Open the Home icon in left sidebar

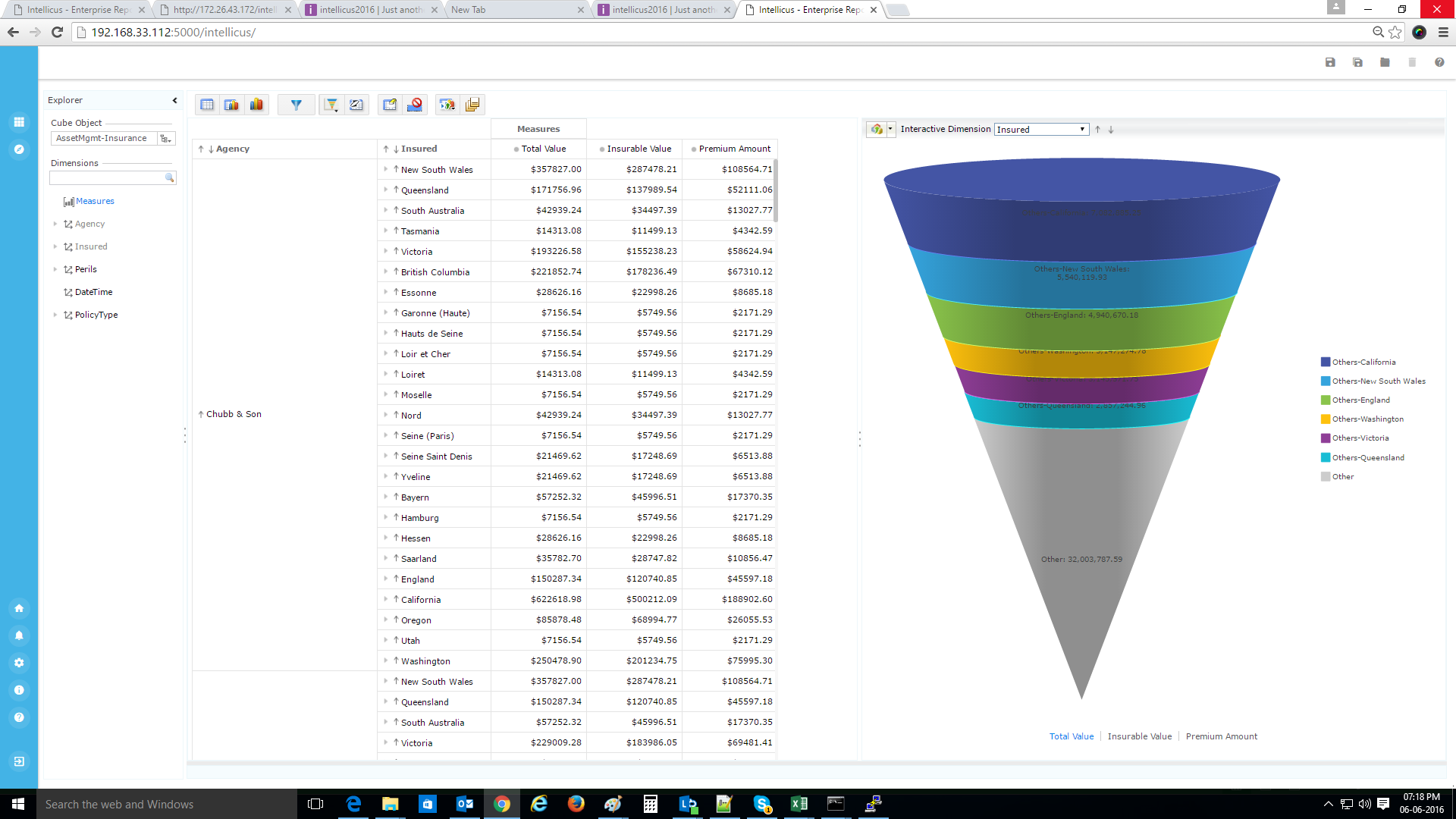click(19, 608)
